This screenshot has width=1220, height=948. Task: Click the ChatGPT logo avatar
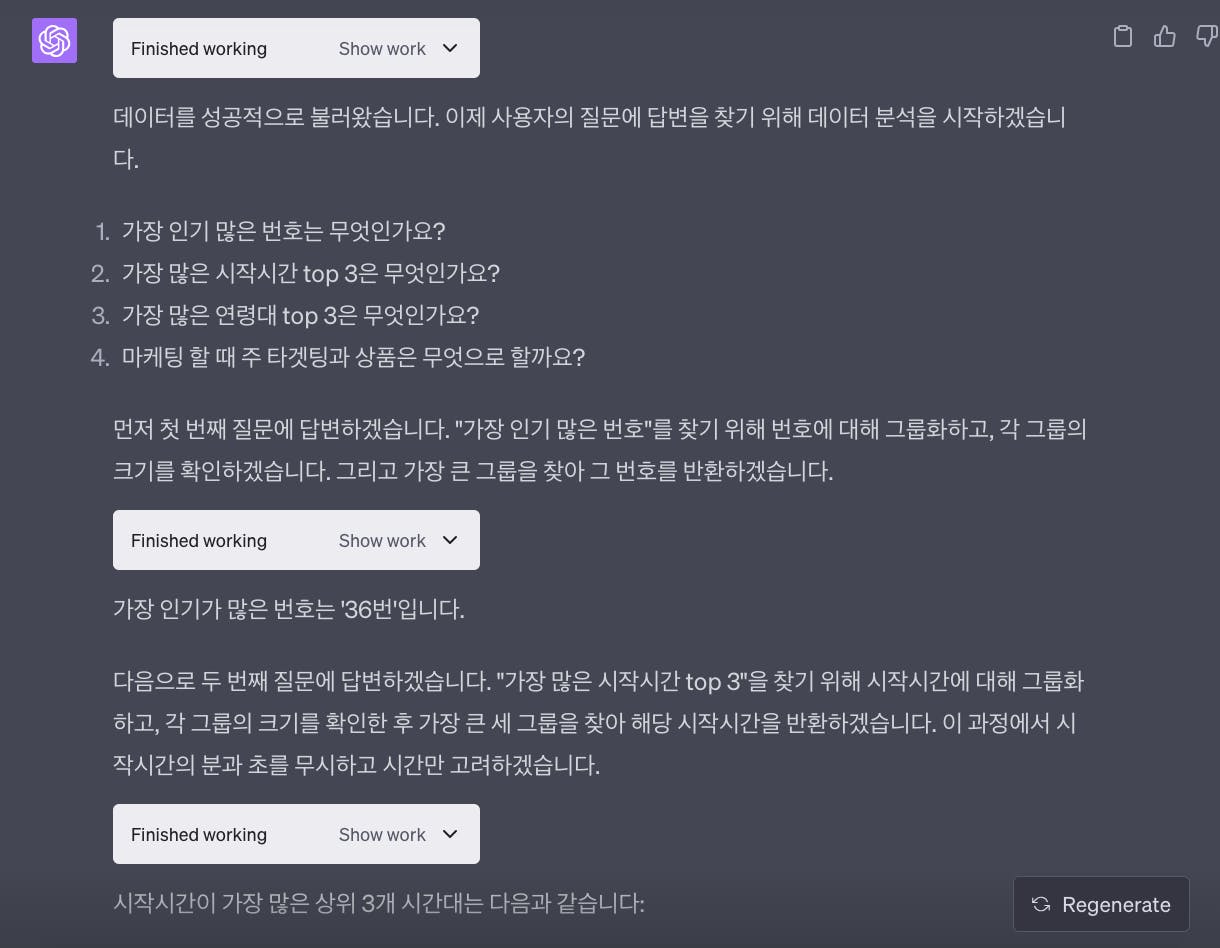pos(54,41)
